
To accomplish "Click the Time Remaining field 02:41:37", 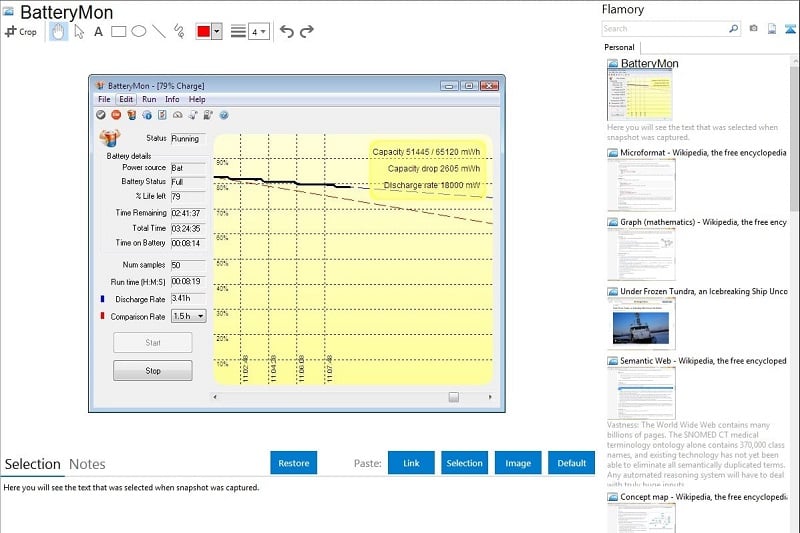I will [188, 213].
